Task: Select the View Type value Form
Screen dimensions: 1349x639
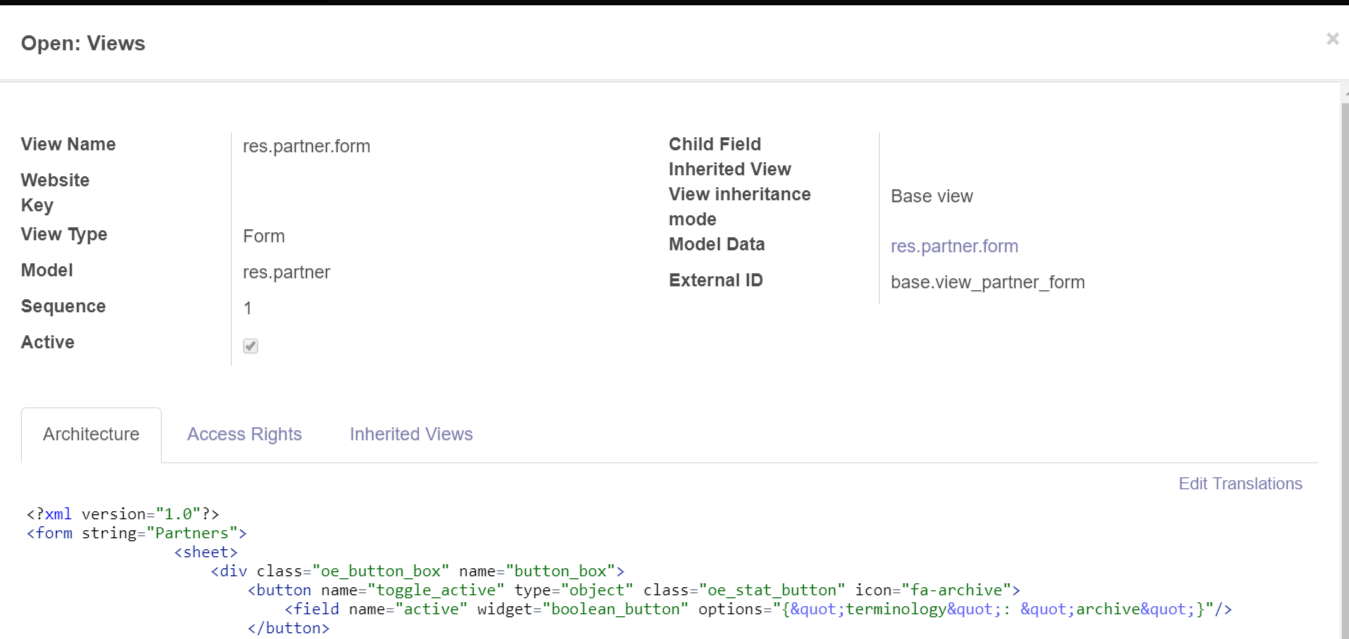Action: 264,236
